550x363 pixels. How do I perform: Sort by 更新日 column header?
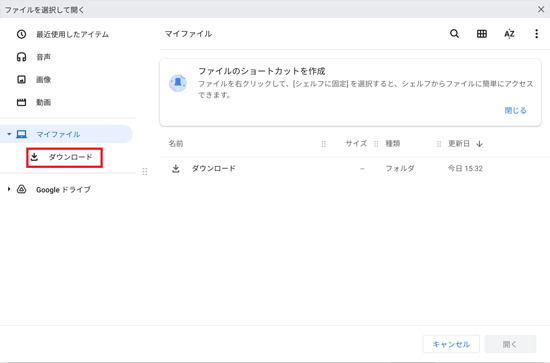tap(459, 144)
